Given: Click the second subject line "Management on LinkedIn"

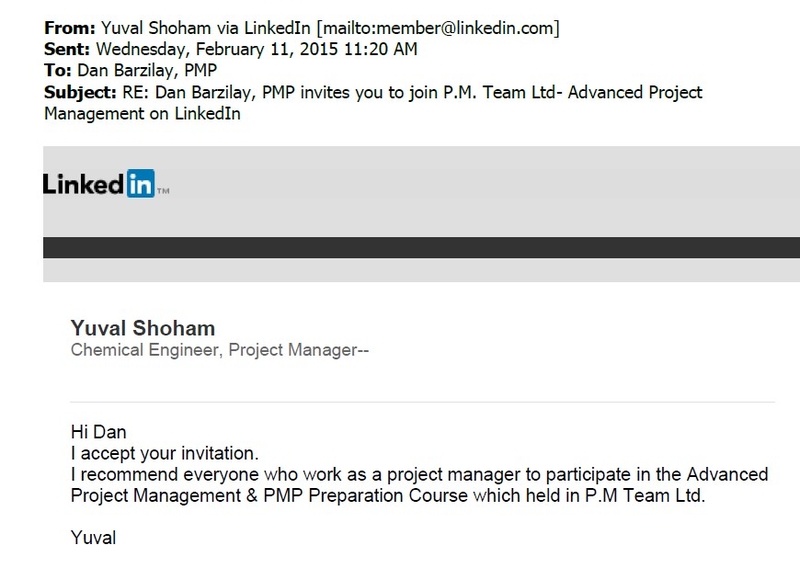Looking at the screenshot, I should 142,113.
